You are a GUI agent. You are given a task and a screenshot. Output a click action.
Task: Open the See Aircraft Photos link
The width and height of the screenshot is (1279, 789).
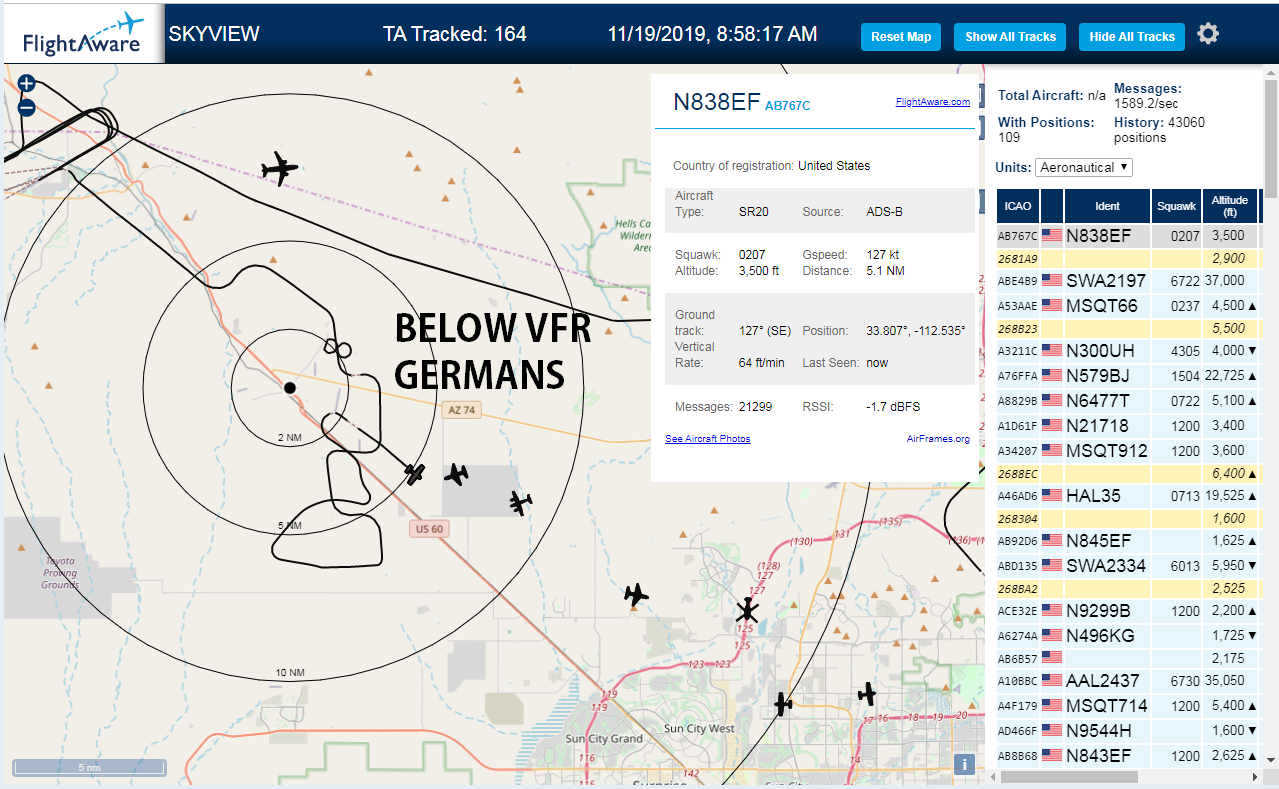click(707, 439)
